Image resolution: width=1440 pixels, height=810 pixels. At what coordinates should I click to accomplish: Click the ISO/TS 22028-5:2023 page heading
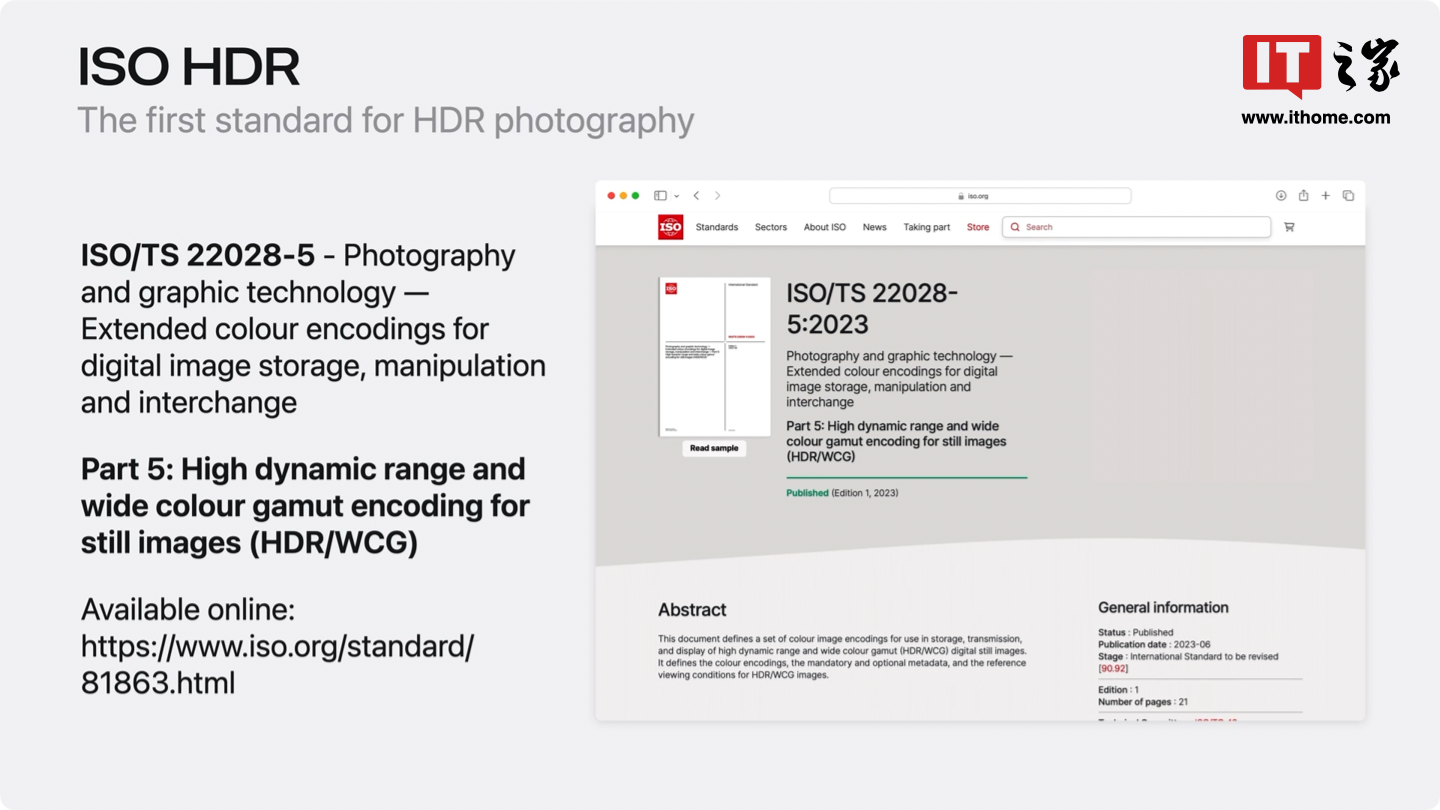pyautogui.click(x=872, y=308)
